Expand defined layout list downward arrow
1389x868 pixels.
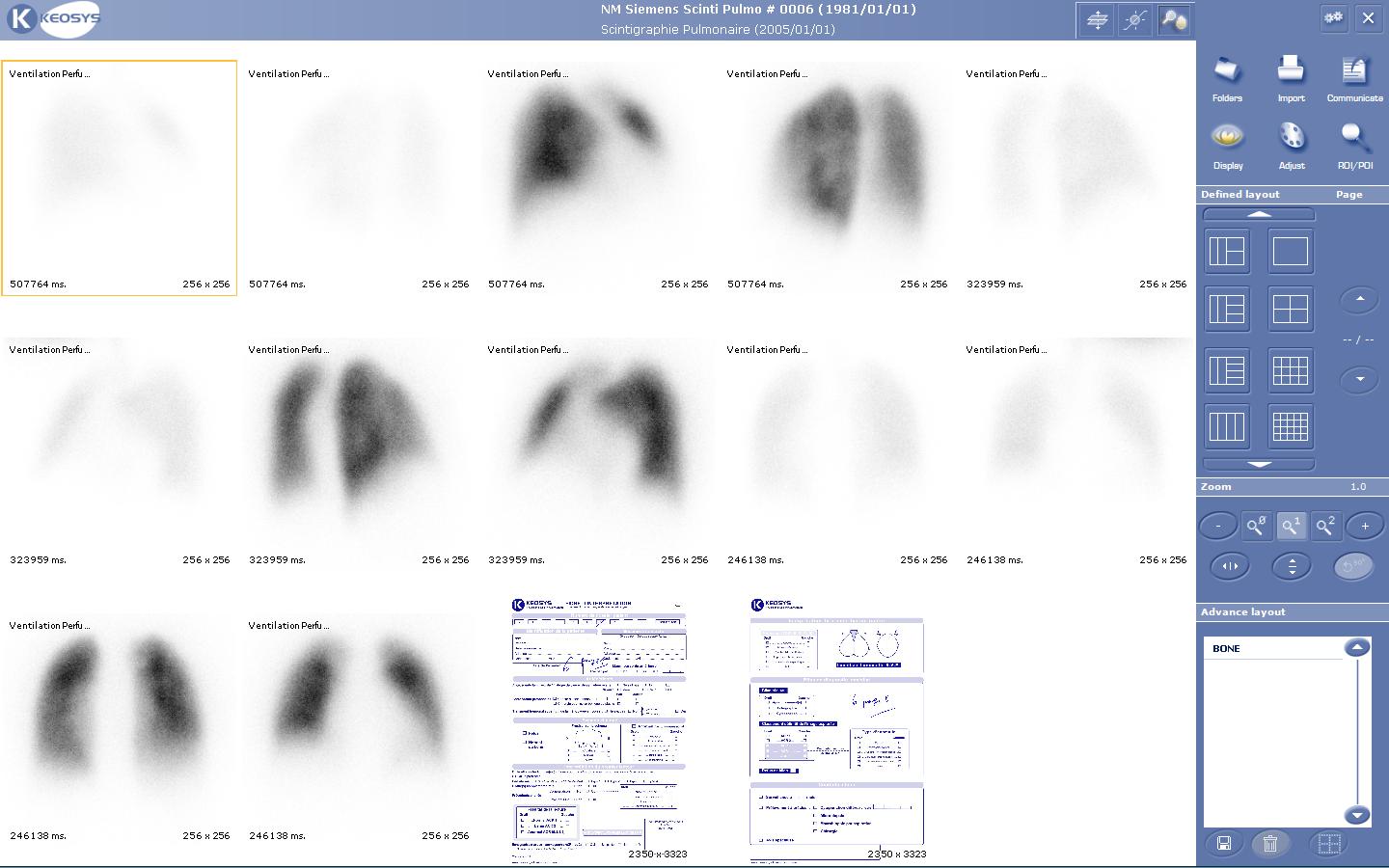1259,464
